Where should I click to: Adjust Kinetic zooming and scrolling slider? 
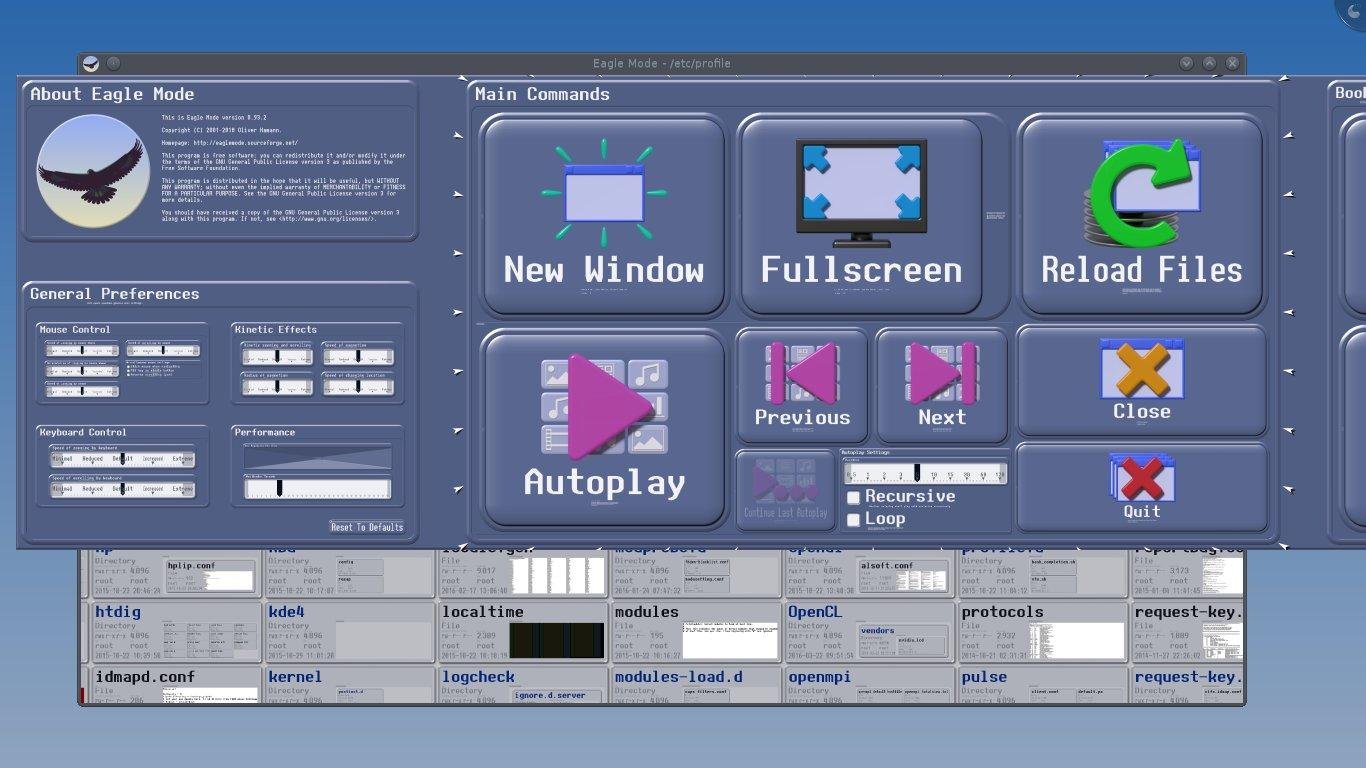[x=277, y=356]
